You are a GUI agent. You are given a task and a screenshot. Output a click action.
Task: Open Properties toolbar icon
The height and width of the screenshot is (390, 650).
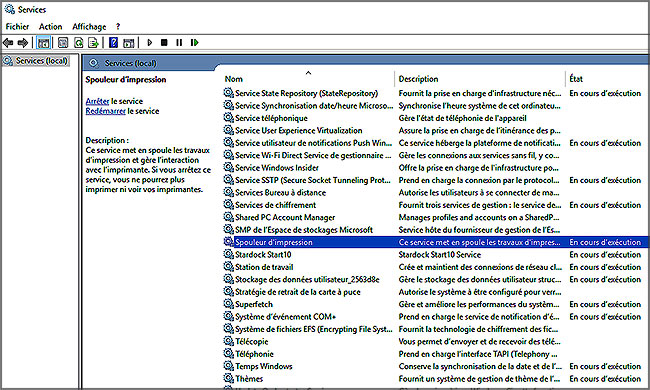[x=63, y=42]
